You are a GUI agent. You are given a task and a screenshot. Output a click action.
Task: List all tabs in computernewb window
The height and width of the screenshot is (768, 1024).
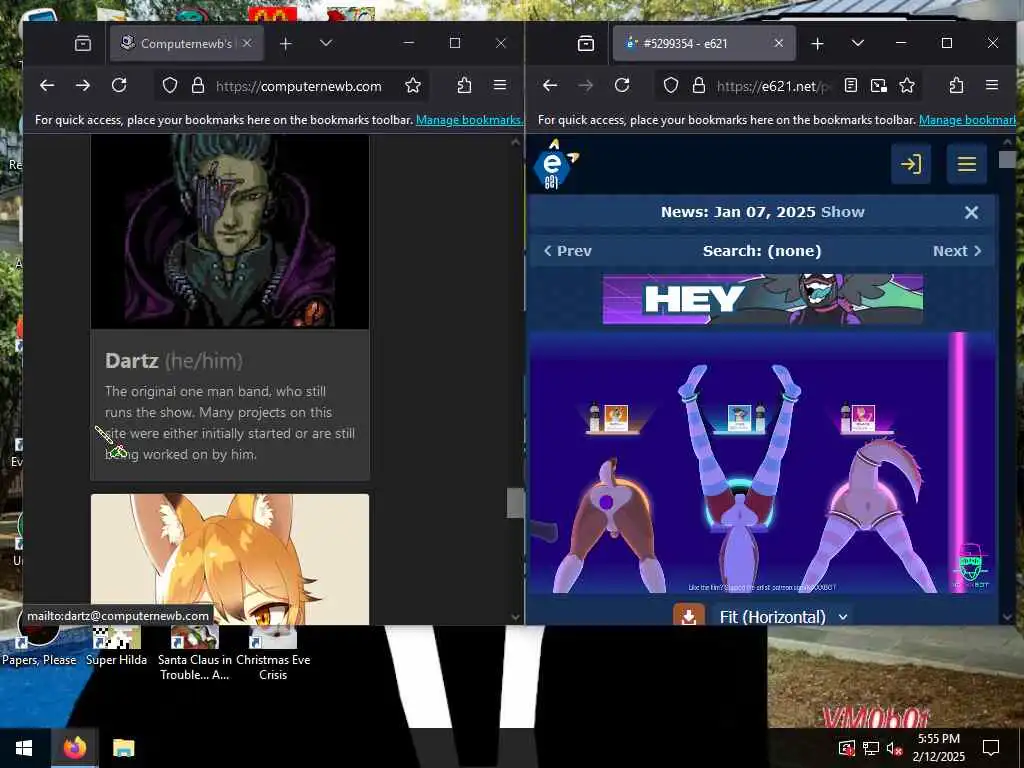point(326,44)
